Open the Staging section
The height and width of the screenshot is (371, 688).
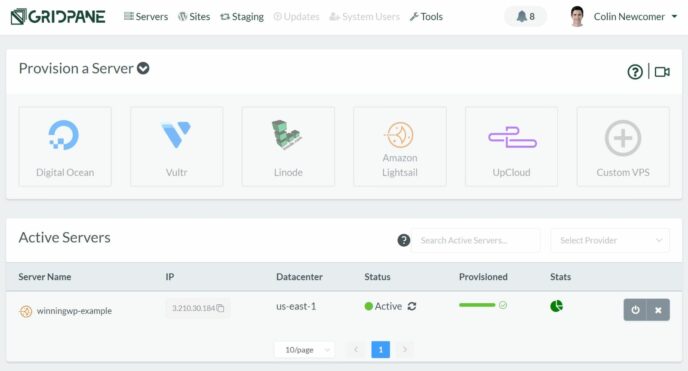242,17
